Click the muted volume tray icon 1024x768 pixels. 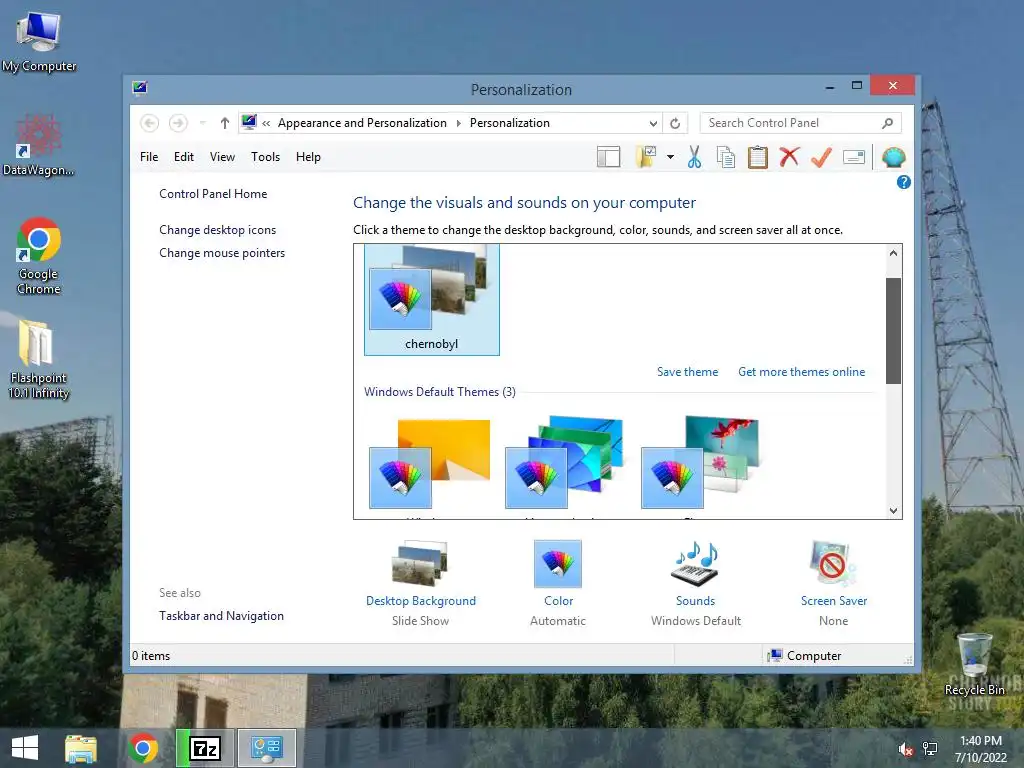coord(905,749)
